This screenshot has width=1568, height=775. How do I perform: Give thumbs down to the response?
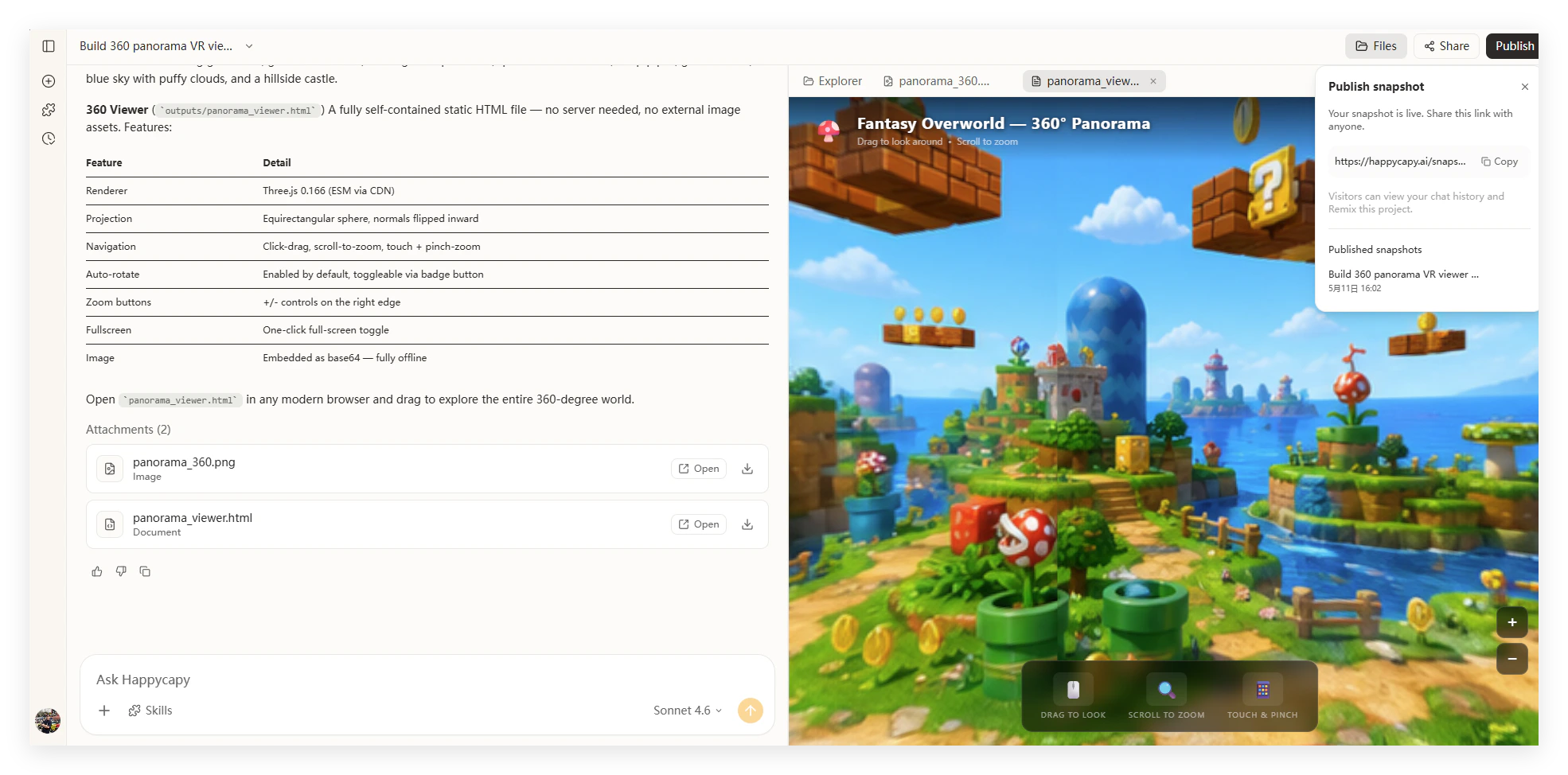coord(121,571)
